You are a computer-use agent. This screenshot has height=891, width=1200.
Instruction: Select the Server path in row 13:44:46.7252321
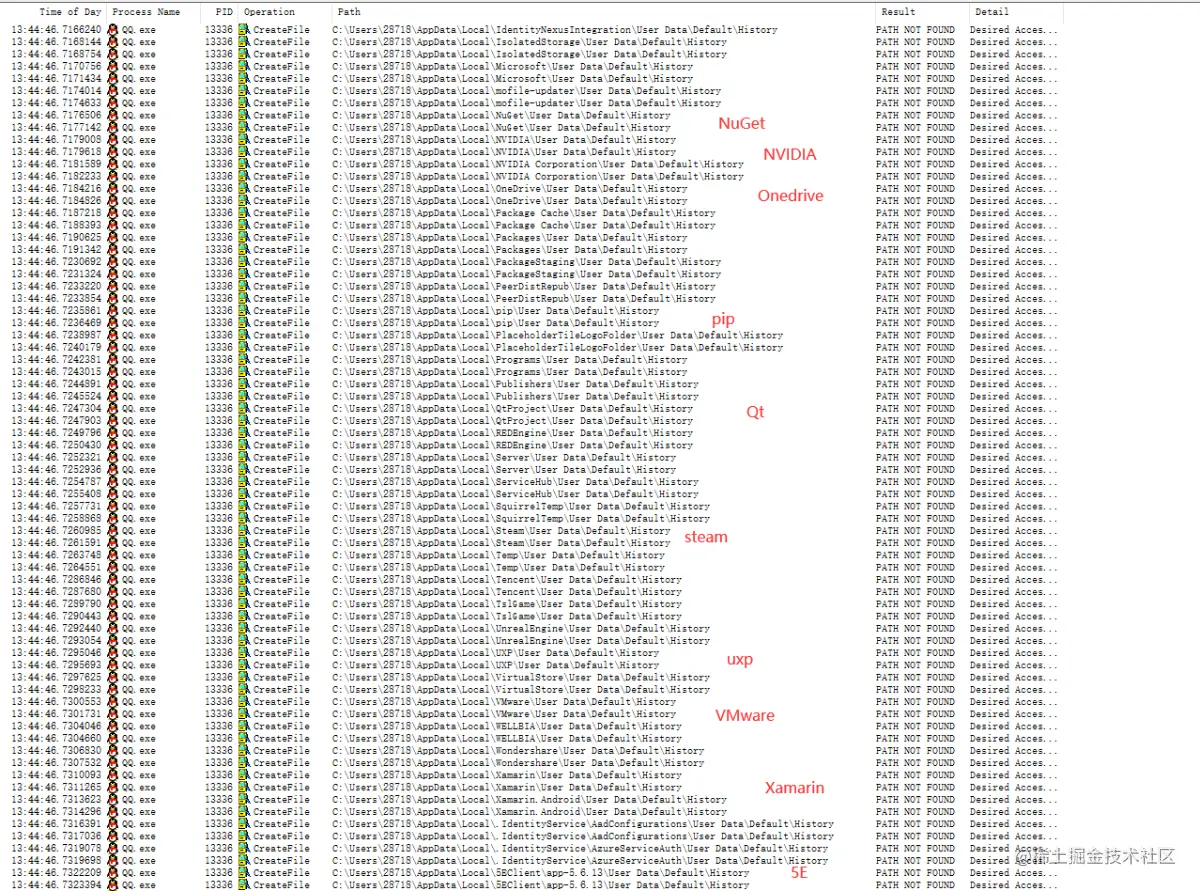coord(505,458)
